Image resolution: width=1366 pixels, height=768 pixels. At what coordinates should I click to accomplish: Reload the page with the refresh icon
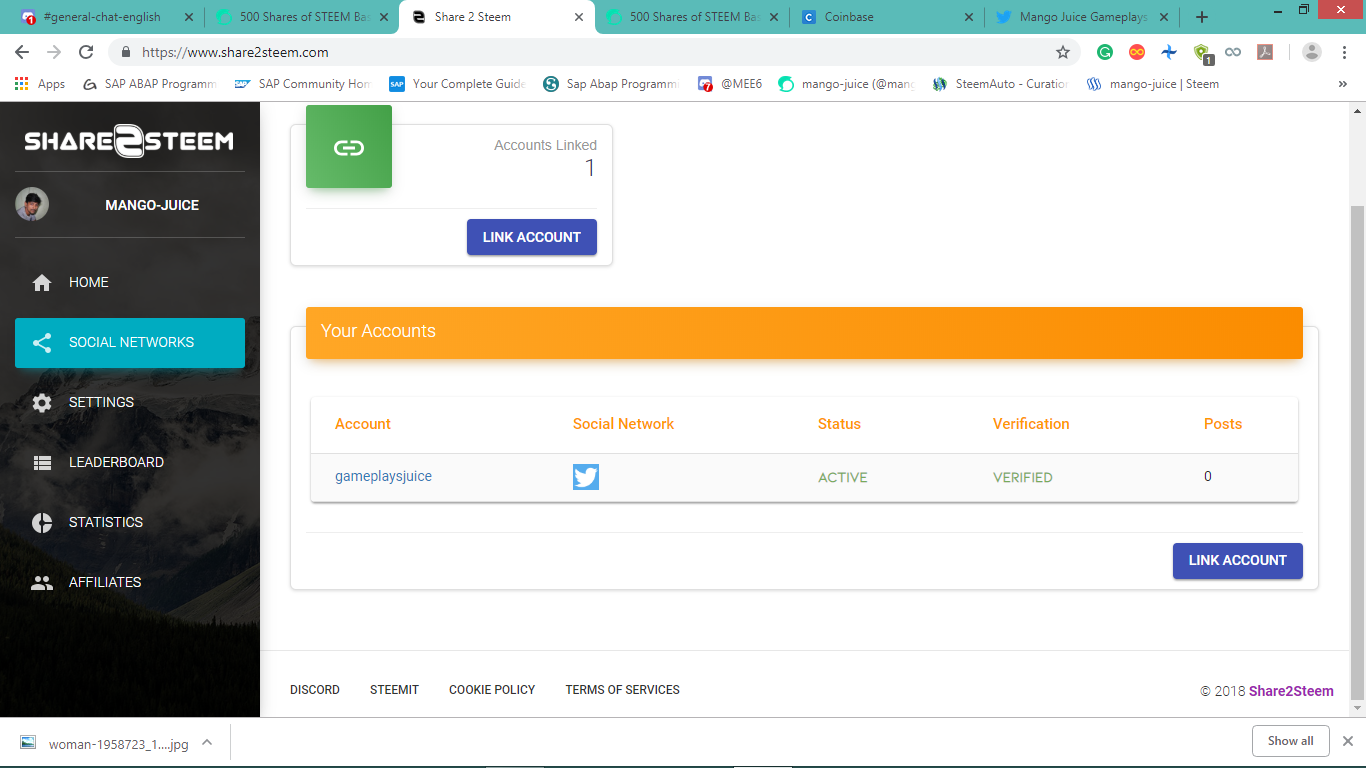[86, 52]
